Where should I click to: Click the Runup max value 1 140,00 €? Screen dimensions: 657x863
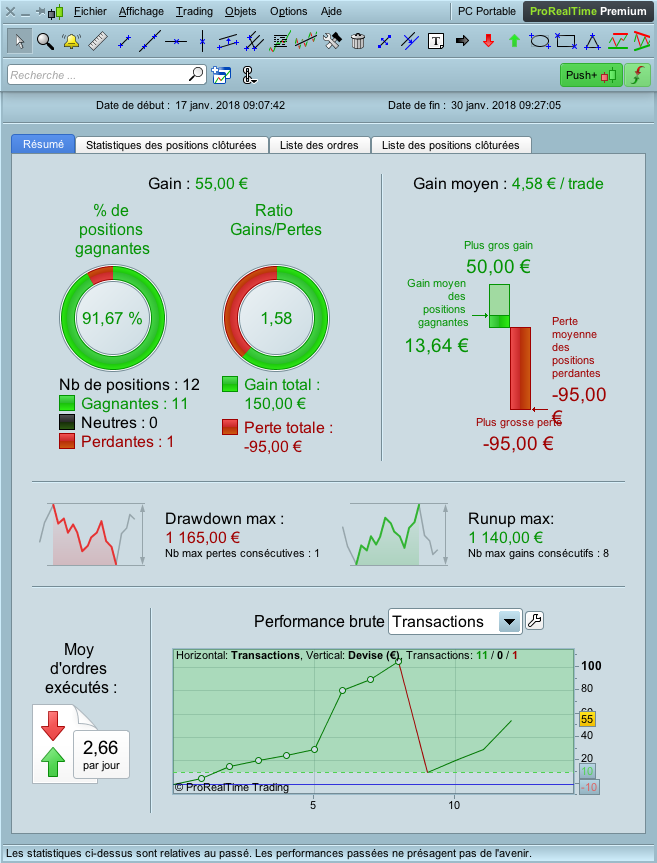(505, 537)
